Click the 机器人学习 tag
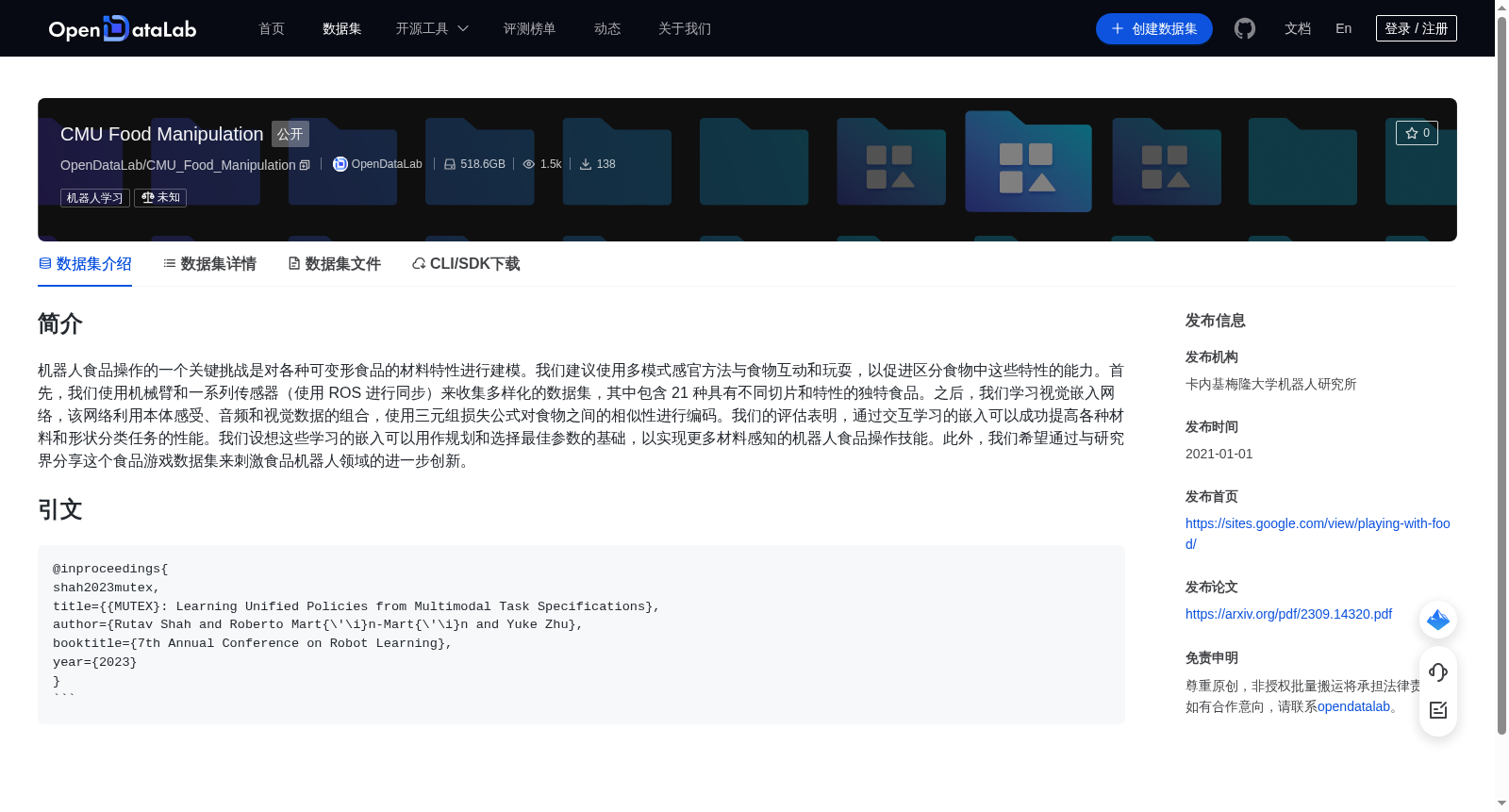1509x812 pixels. click(95, 198)
